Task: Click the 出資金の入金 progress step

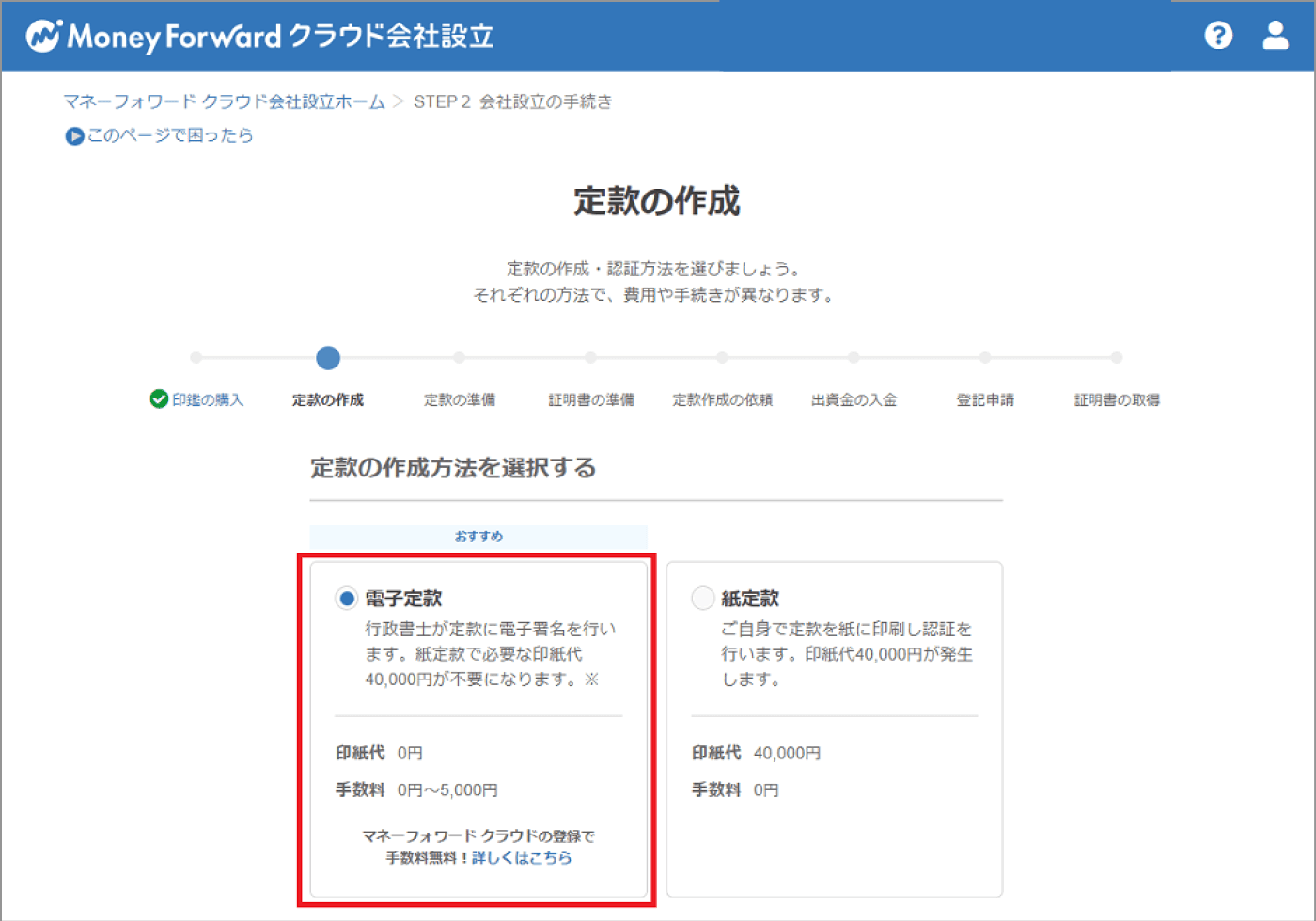Action: coord(854,399)
